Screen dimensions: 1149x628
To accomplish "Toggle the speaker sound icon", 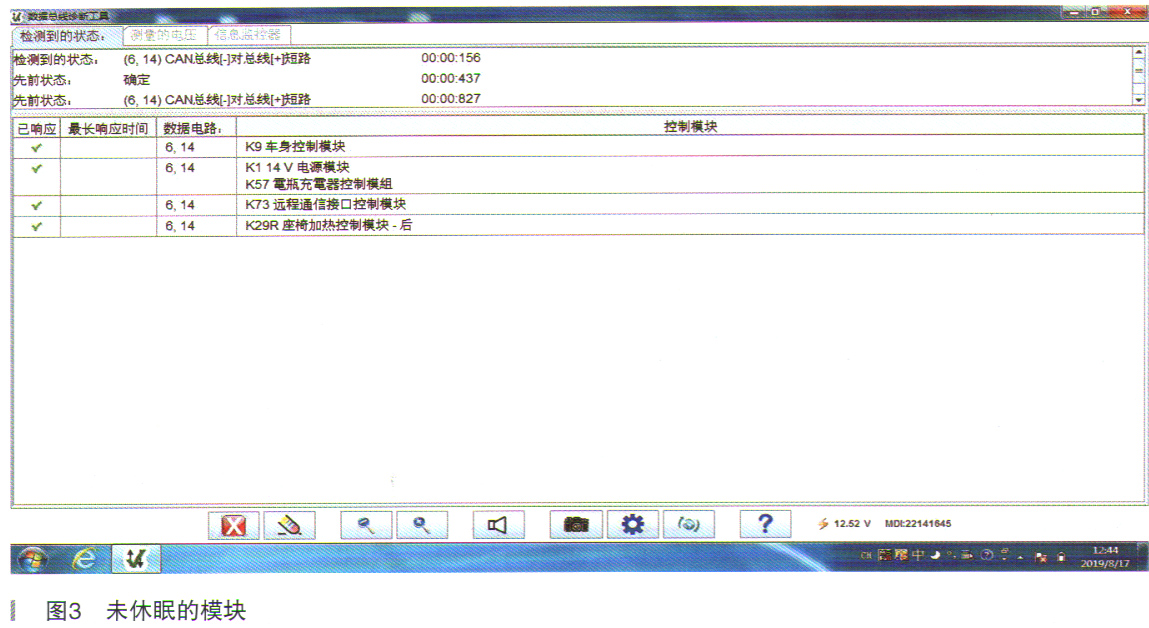I will coord(498,525).
